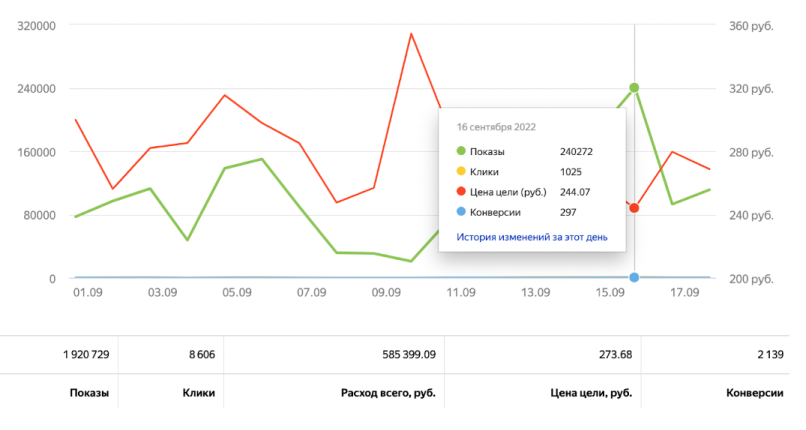Click the x-axis date label 01.09
This screenshot has height=430, width=806.
click(x=88, y=292)
